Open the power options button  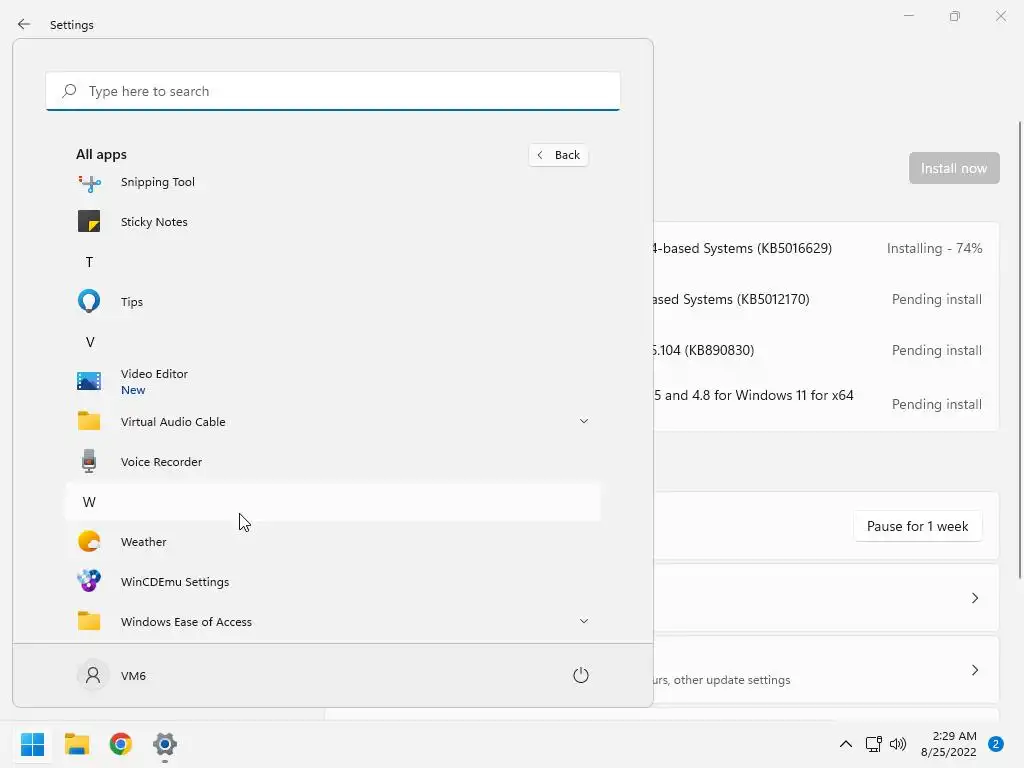581,675
